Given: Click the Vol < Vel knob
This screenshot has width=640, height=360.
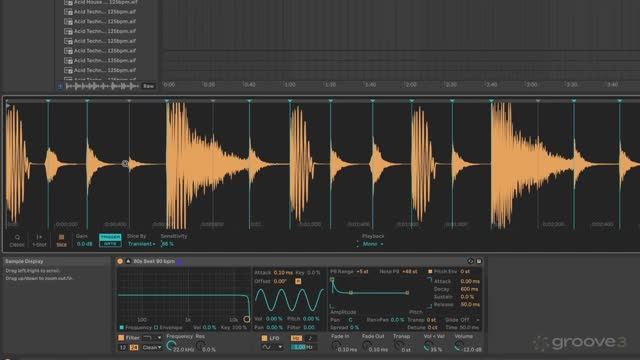Looking at the screenshot, I should point(427,346).
